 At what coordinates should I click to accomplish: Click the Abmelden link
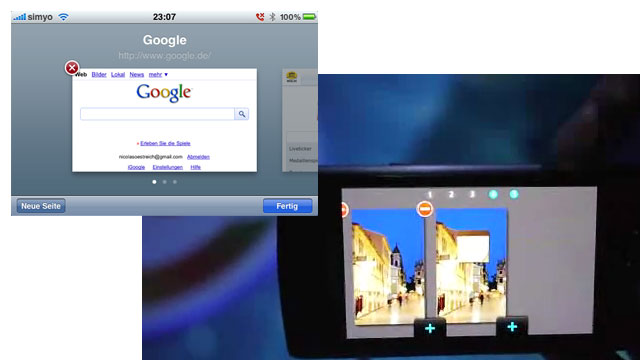click(198, 157)
